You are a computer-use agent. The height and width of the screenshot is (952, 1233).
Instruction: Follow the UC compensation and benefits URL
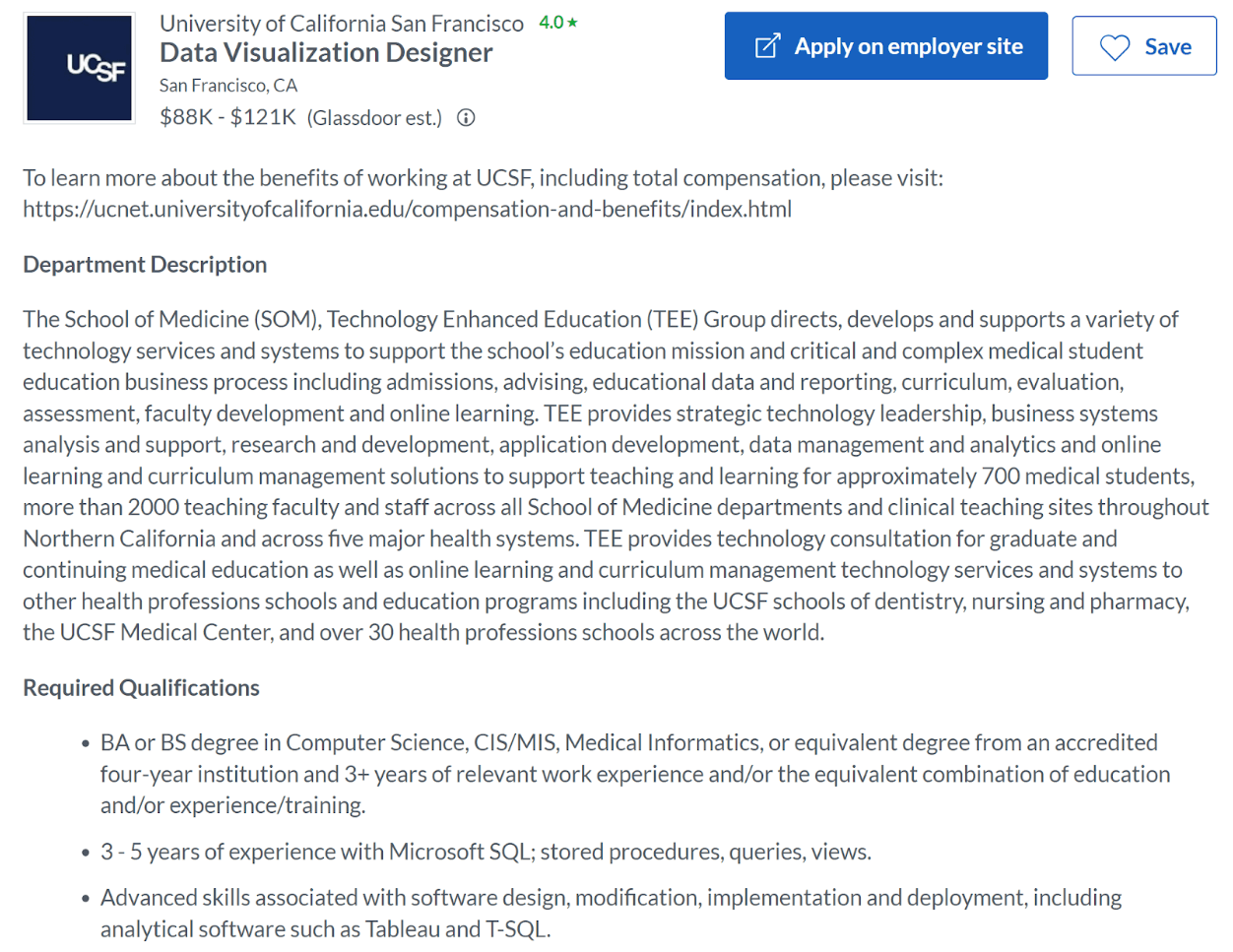[407, 209]
